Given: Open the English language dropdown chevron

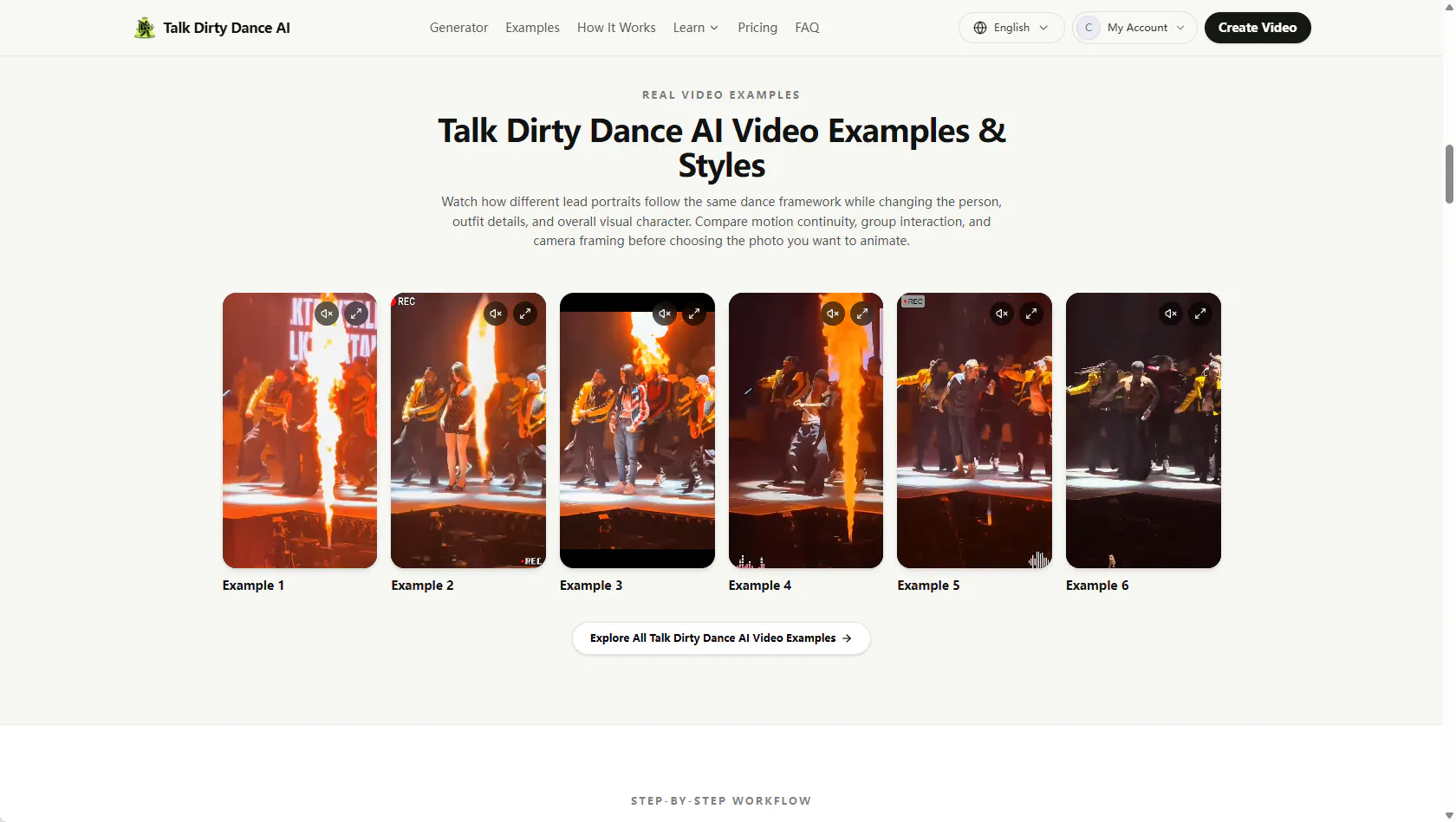Looking at the screenshot, I should (x=1043, y=28).
